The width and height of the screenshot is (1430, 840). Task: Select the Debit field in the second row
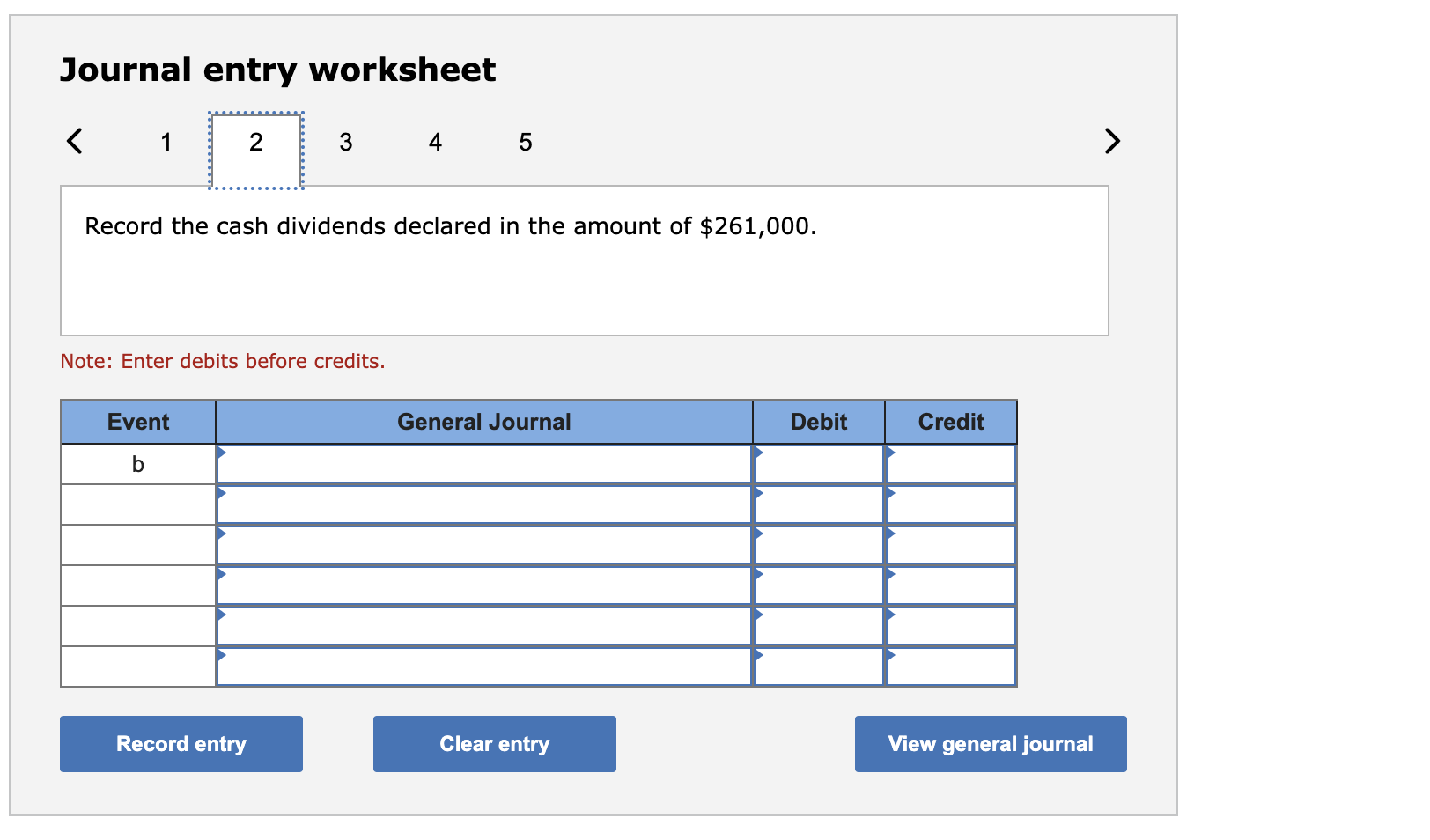tap(819, 505)
